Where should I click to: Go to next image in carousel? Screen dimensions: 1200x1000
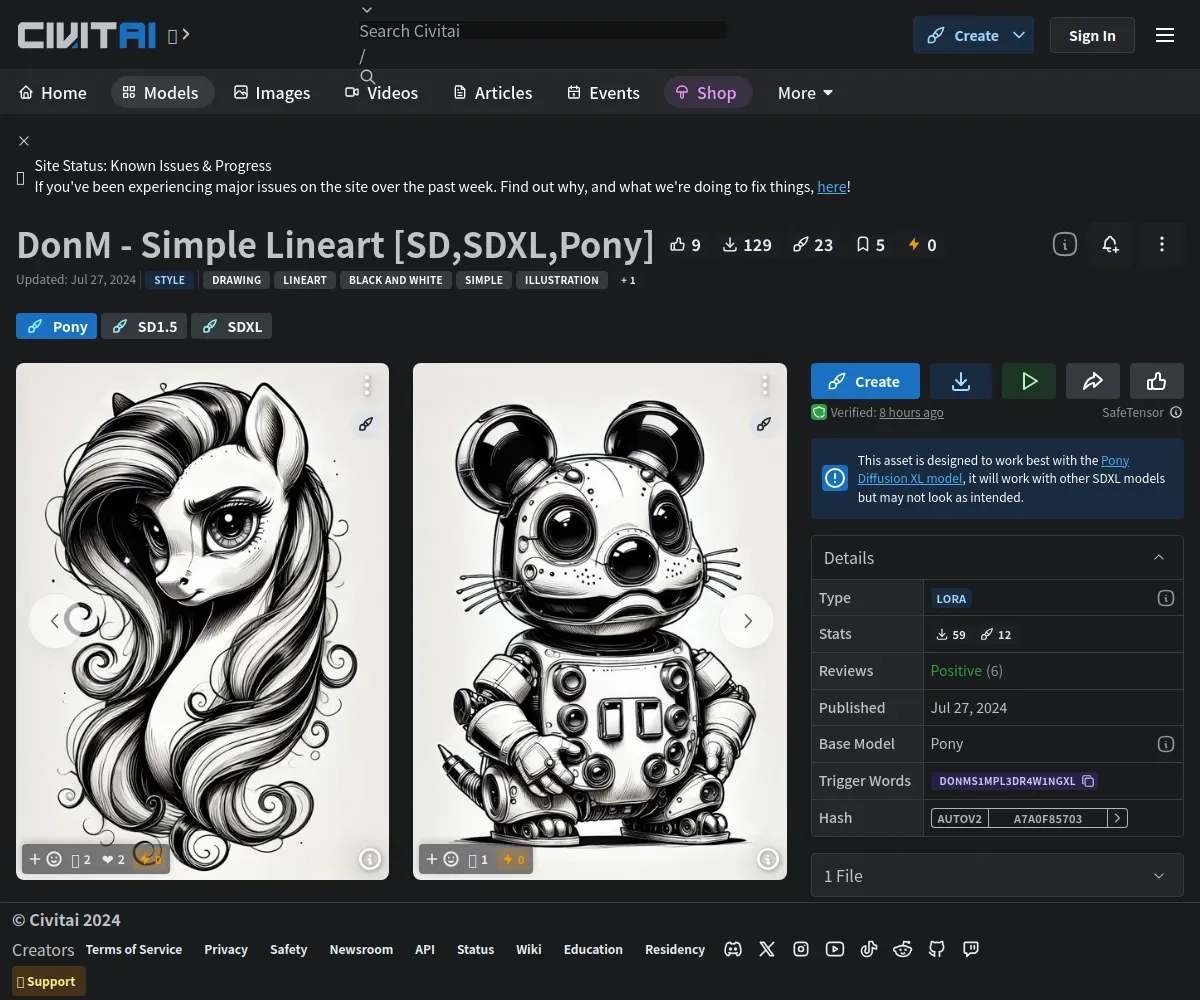[x=747, y=621]
